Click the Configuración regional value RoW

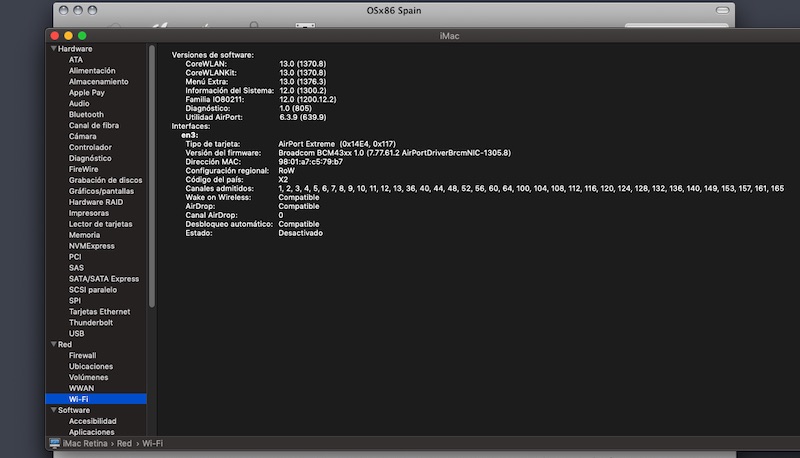(286, 171)
